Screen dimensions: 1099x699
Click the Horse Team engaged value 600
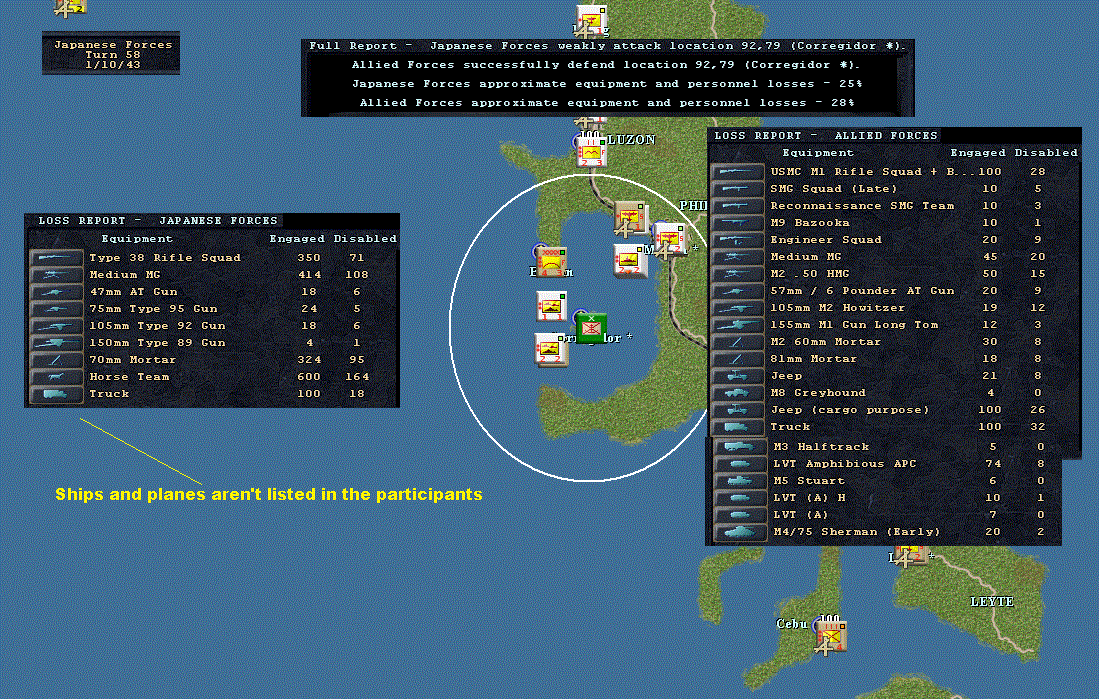tap(308, 376)
